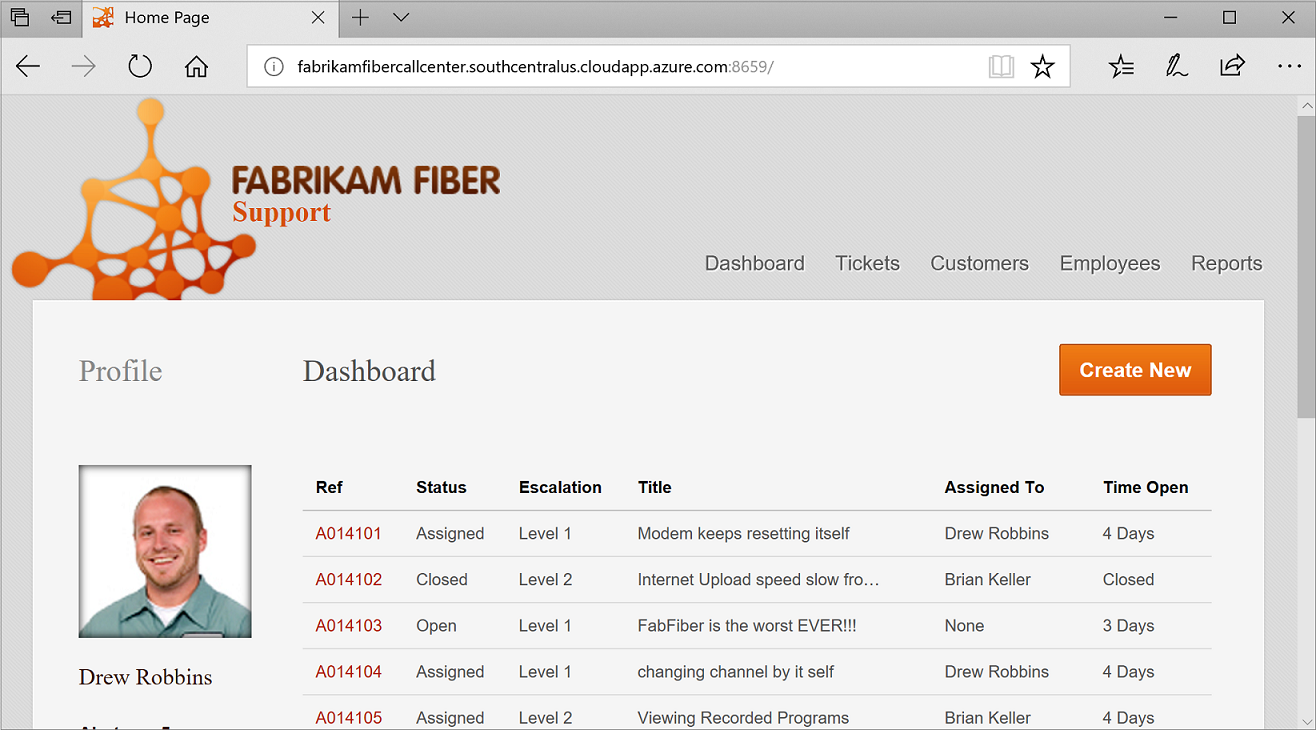
Task: Open the Settings and more menu
Action: click(x=1289, y=66)
